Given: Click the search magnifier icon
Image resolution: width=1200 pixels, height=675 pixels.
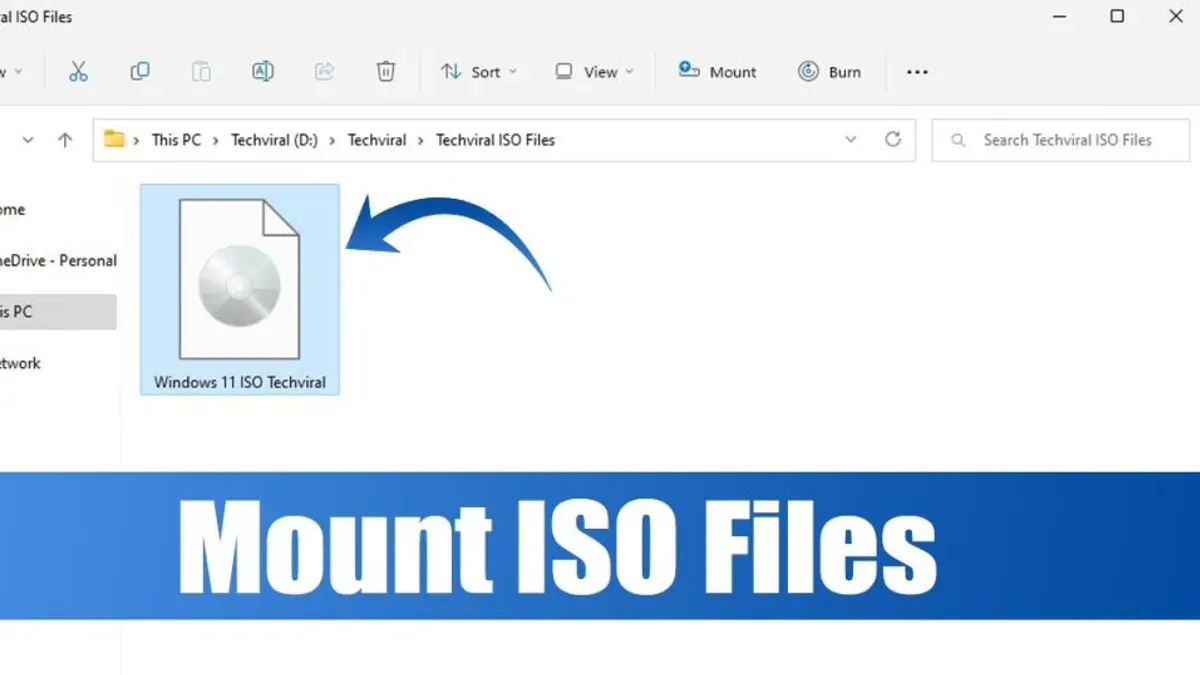Looking at the screenshot, I should click(958, 141).
